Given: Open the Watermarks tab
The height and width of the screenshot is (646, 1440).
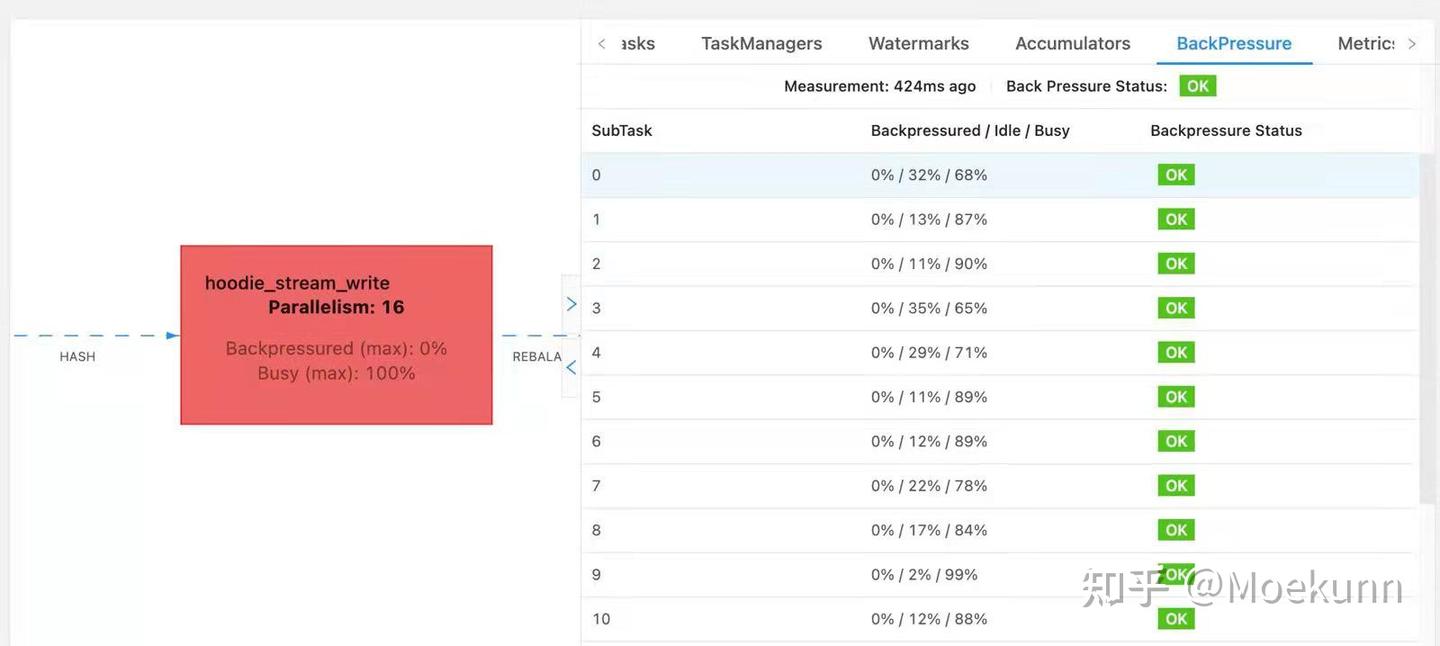Looking at the screenshot, I should (x=918, y=43).
